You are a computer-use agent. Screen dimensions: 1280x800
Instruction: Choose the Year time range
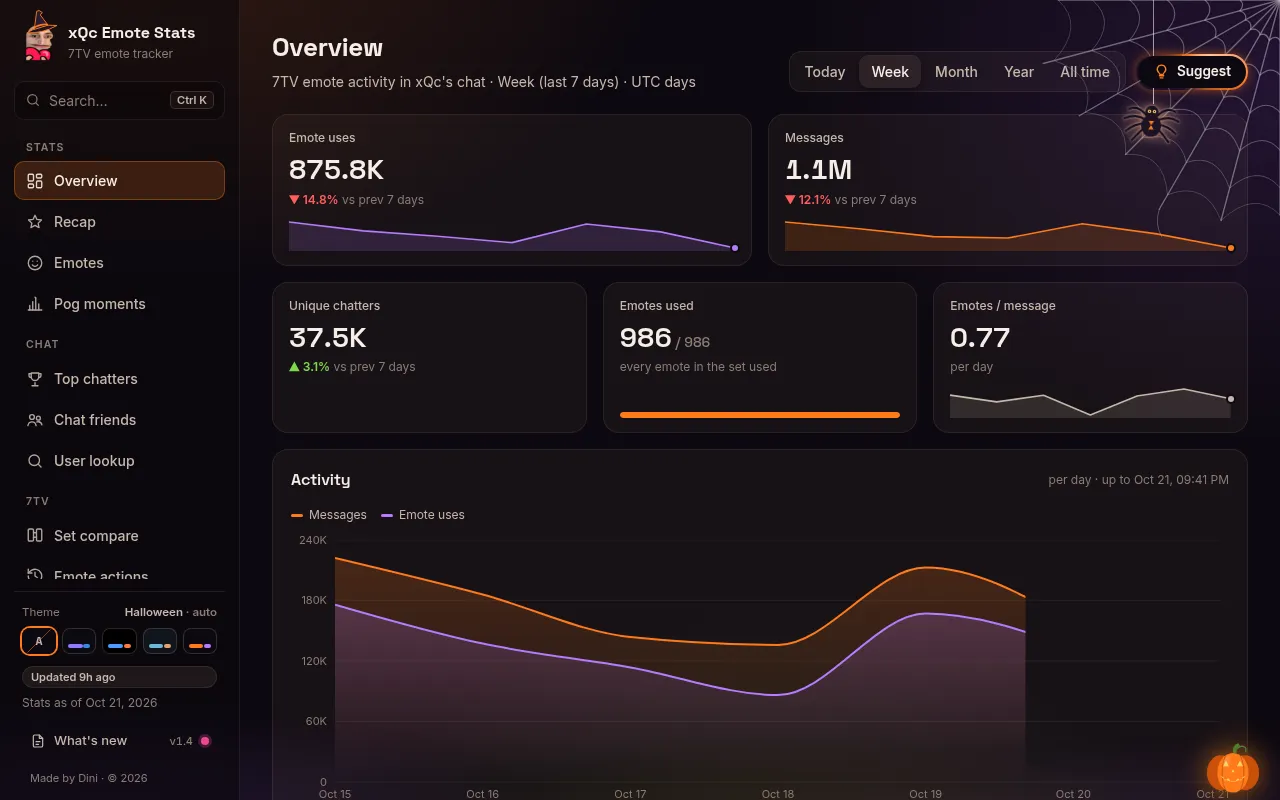point(1019,72)
